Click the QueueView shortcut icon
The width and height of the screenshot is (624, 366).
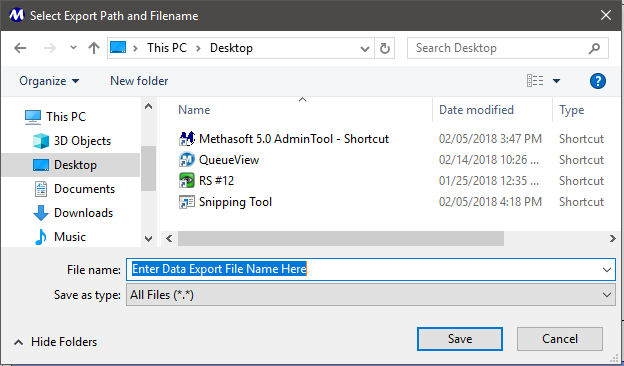[x=187, y=160]
